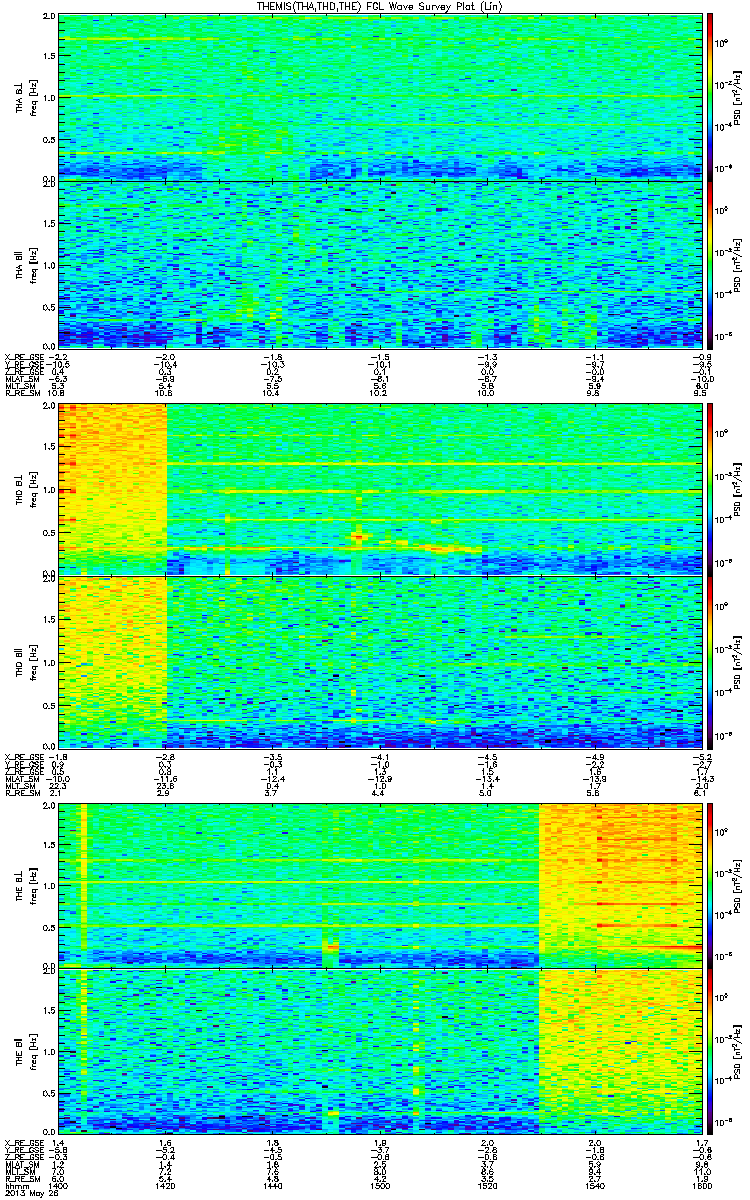The width and height of the screenshot is (750, 1200).
Task: Click the PSD color bar beside THD BL panel
Action: click(710, 490)
